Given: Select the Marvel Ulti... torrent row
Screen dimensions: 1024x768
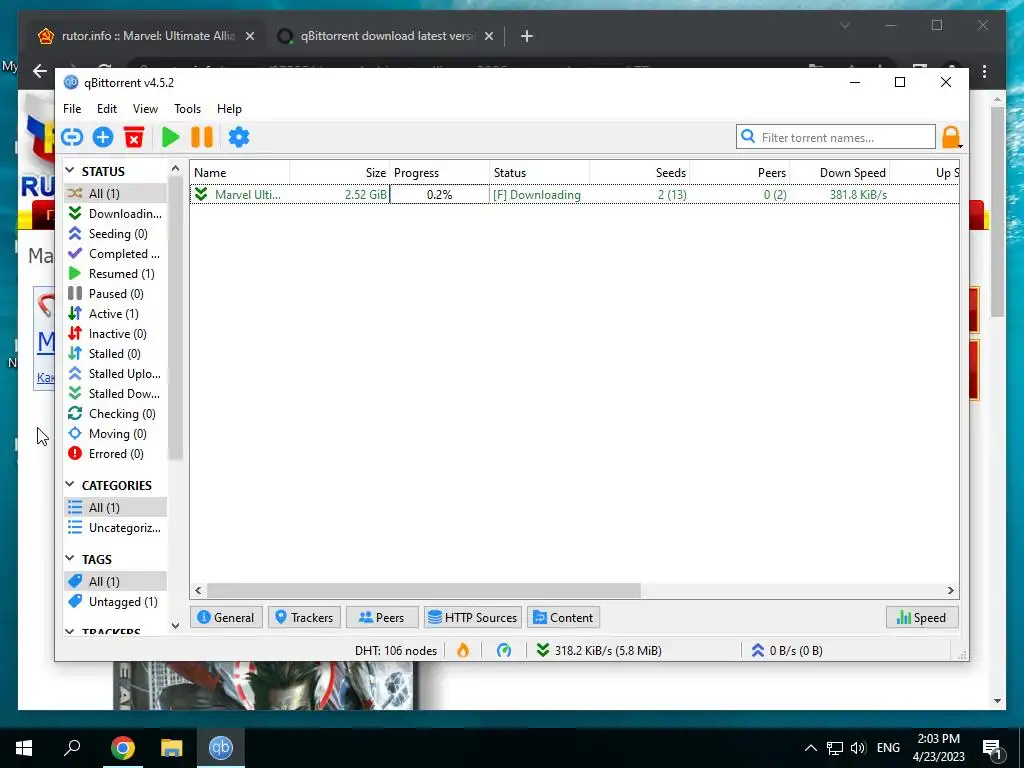Looking at the screenshot, I should click(574, 195).
